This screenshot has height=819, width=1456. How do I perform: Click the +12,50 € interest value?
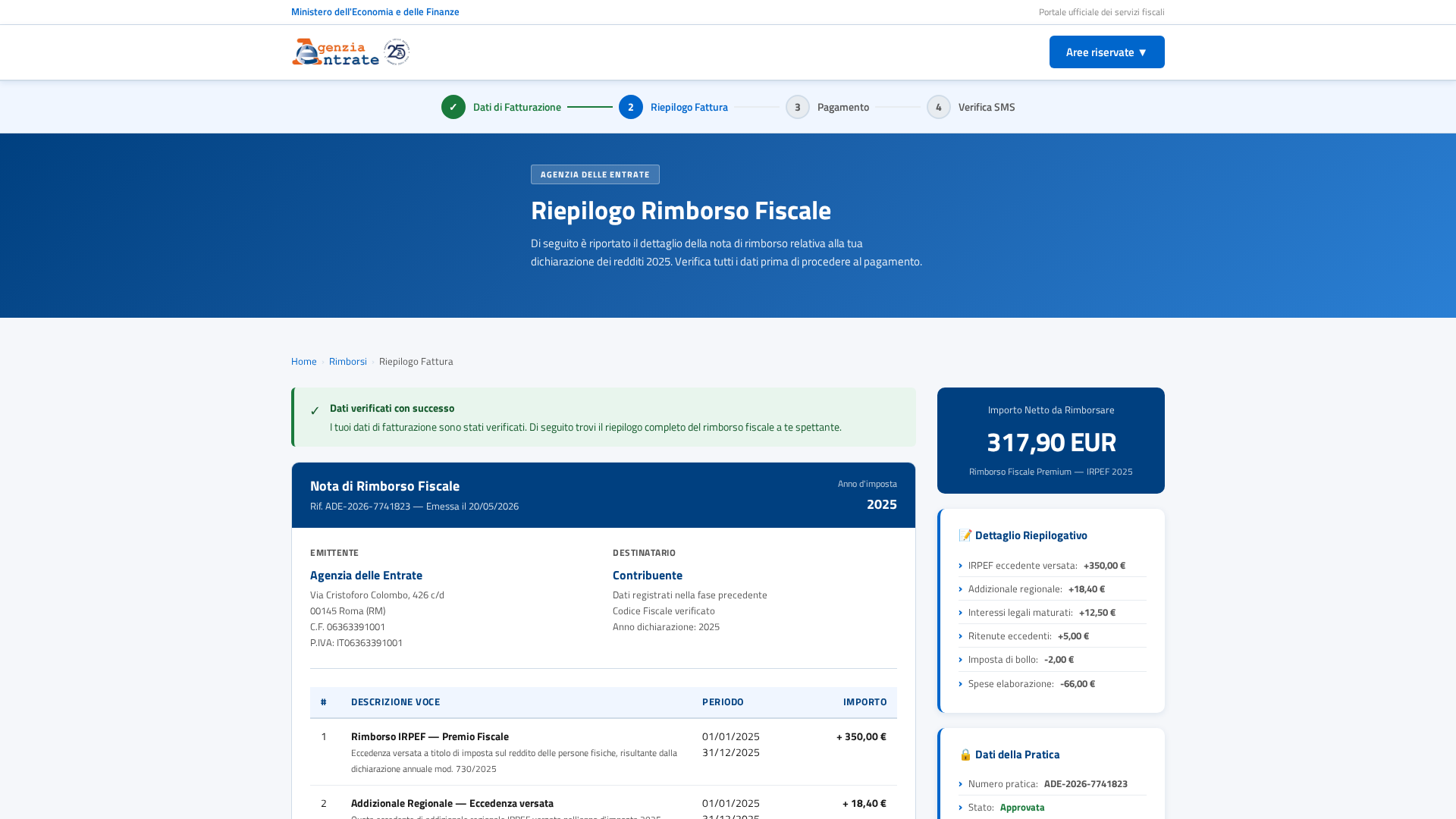[1097, 613]
